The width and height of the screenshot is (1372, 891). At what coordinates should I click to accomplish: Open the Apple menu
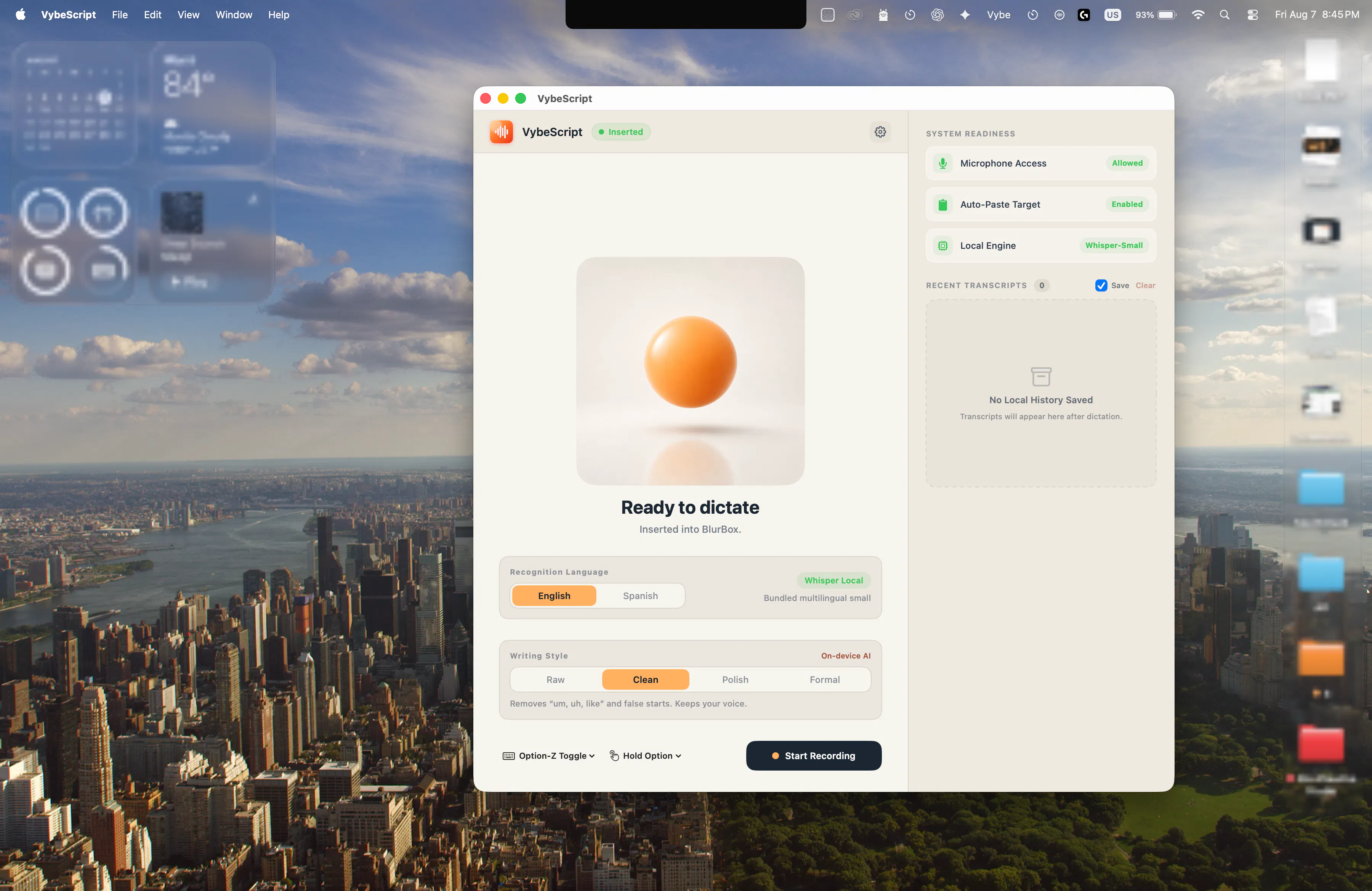pos(20,14)
